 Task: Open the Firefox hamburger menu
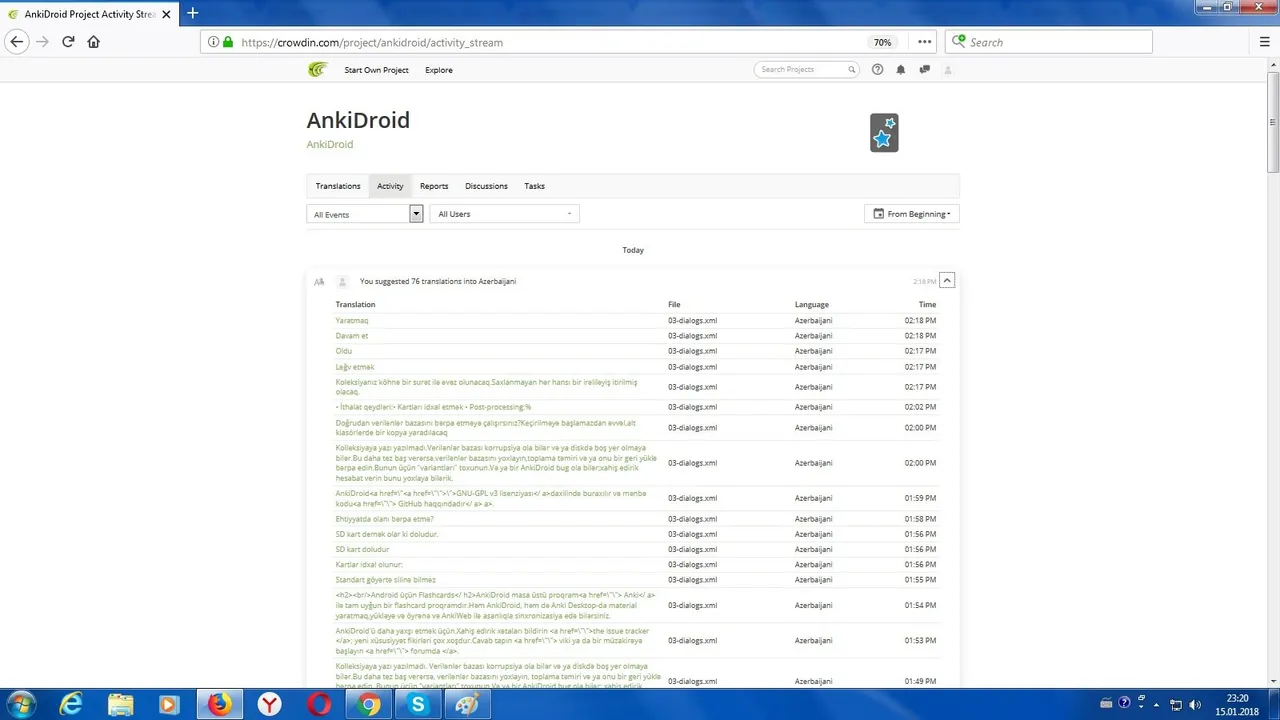point(1265,42)
